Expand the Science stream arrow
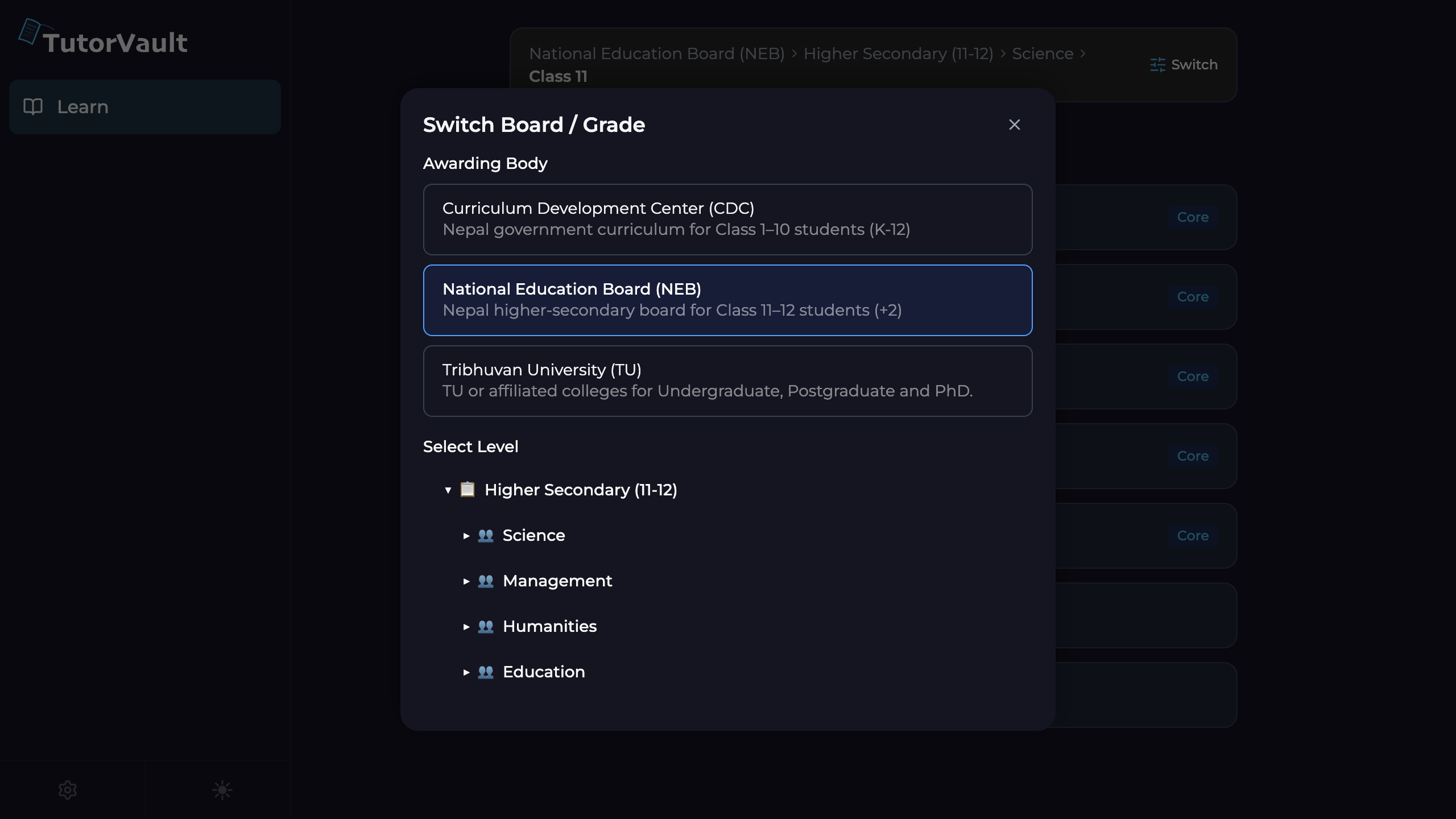Image resolution: width=1456 pixels, height=819 pixels. (466, 535)
